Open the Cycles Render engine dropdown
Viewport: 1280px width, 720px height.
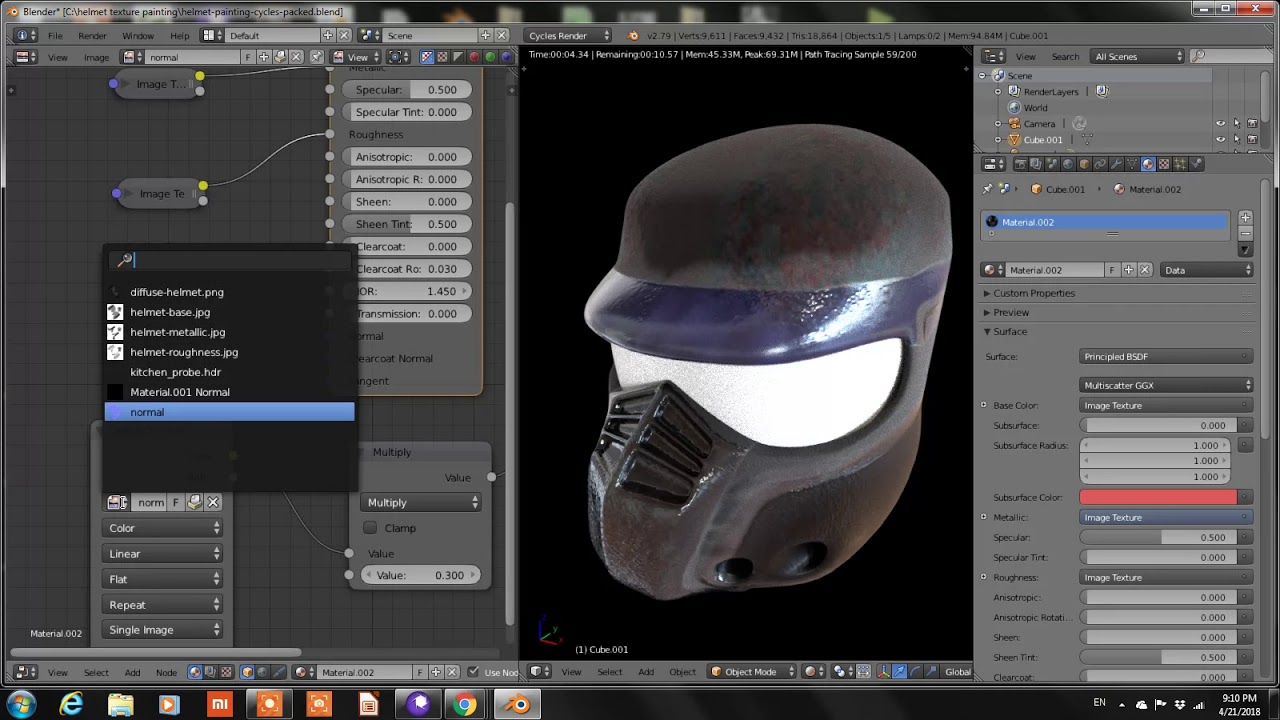click(x=569, y=35)
